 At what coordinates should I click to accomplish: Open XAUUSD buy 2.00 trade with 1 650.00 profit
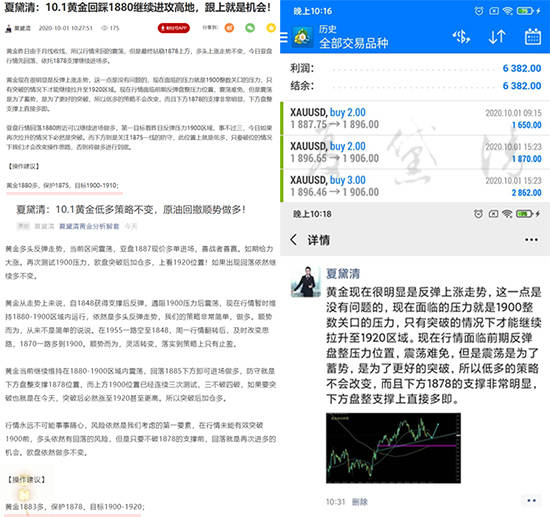tap(415, 118)
